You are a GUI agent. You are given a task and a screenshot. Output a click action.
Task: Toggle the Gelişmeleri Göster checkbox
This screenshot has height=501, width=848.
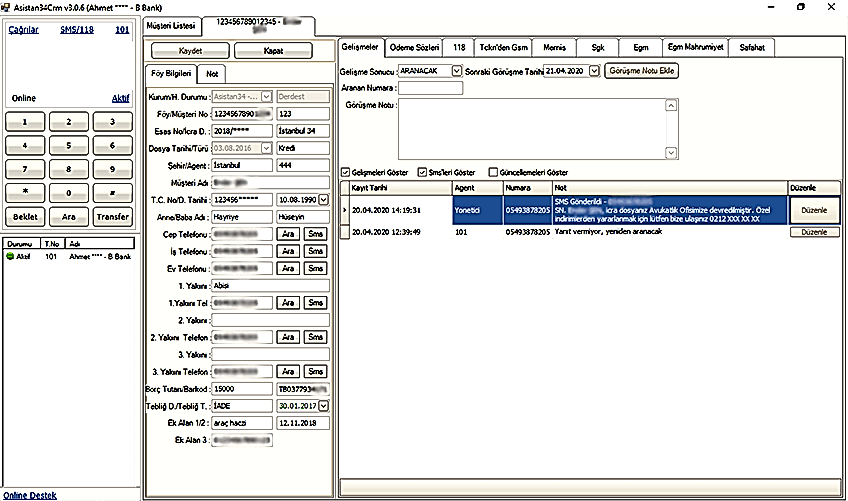coord(346,171)
